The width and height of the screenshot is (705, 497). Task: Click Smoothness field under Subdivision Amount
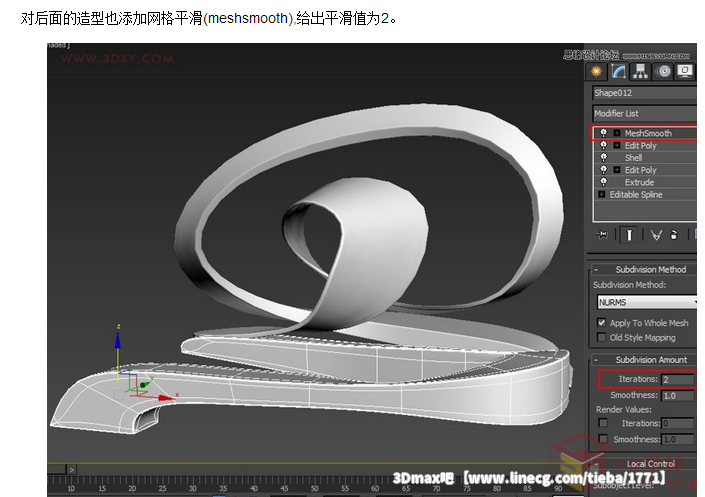pos(678,396)
